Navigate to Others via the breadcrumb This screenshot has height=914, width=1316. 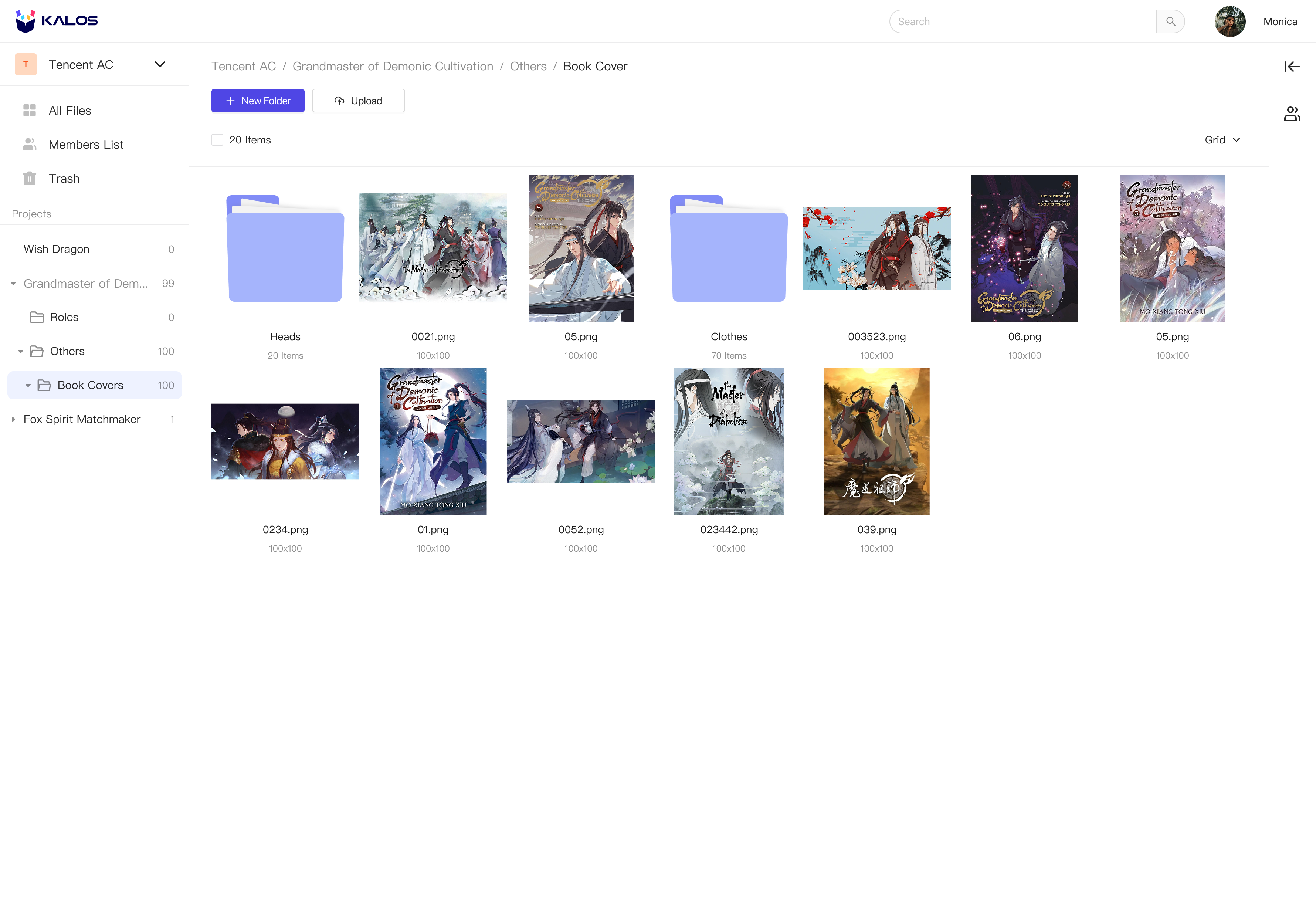pyautogui.click(x=528, y=66)
